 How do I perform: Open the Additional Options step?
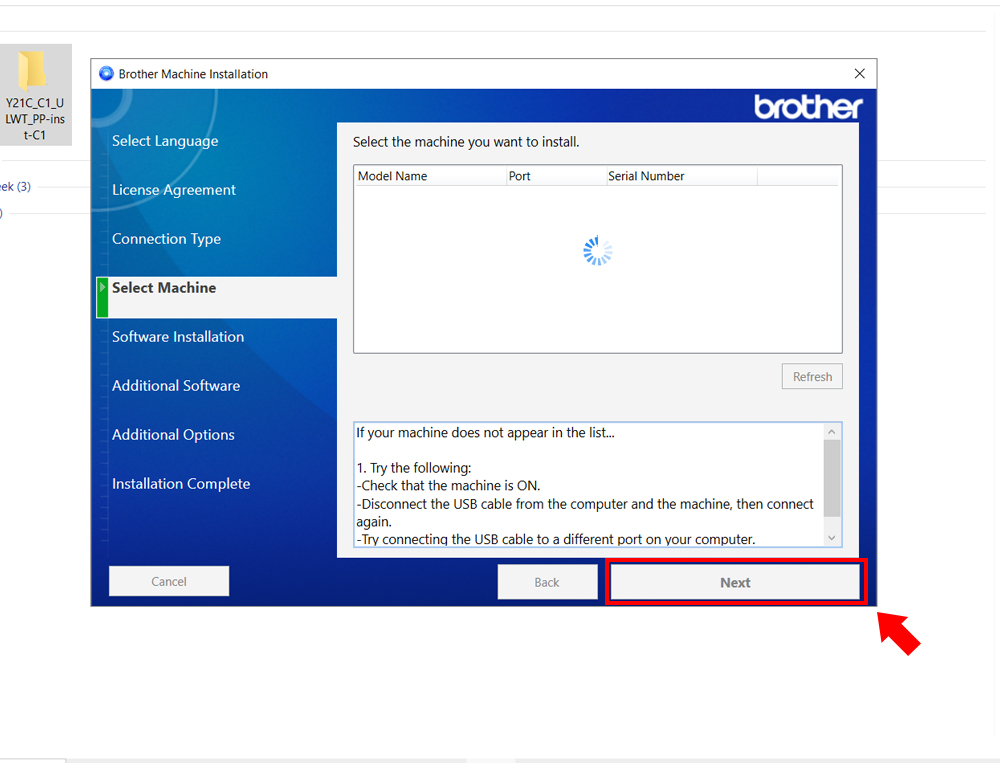173,435
